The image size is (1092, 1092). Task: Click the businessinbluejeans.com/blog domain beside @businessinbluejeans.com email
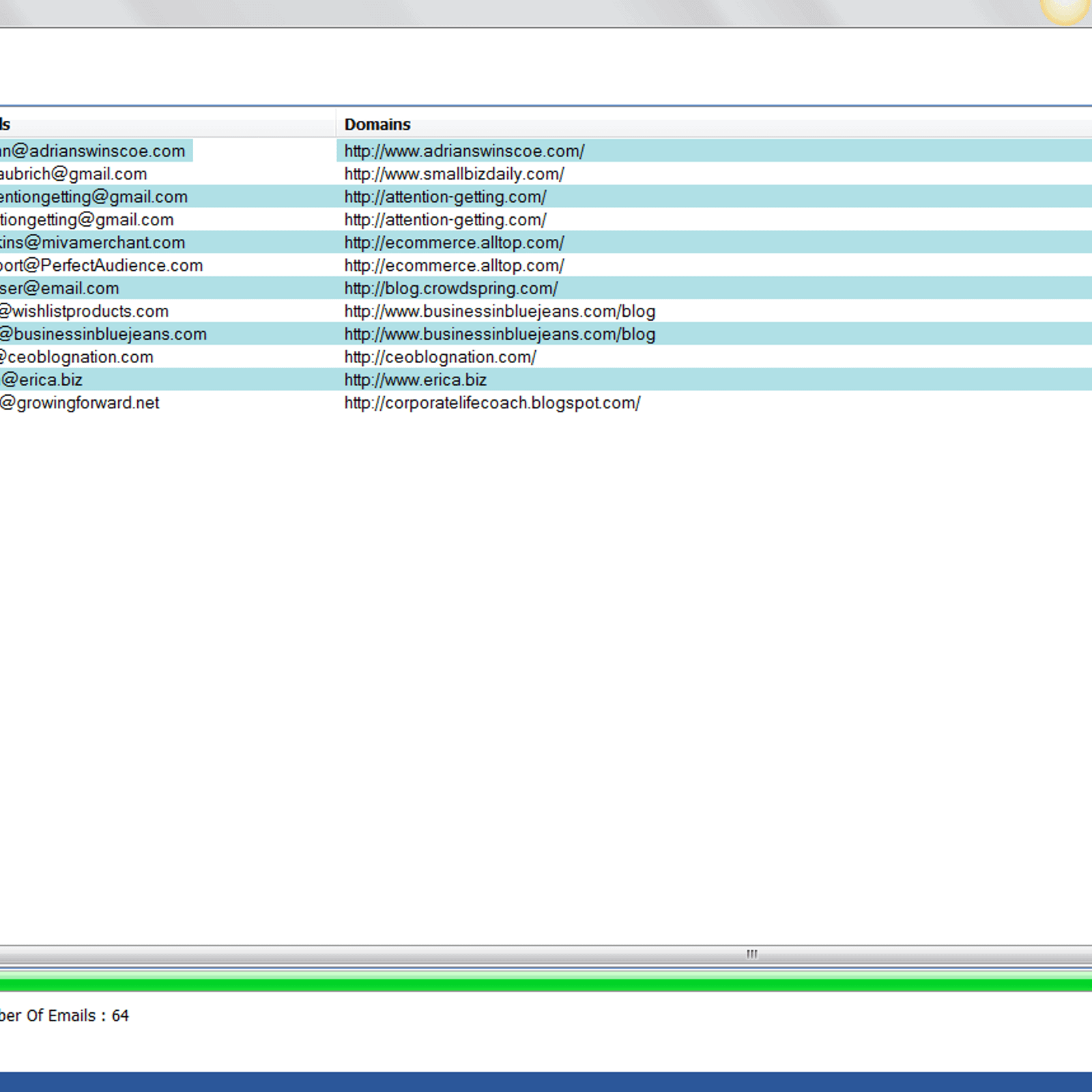tap(500, 334)
